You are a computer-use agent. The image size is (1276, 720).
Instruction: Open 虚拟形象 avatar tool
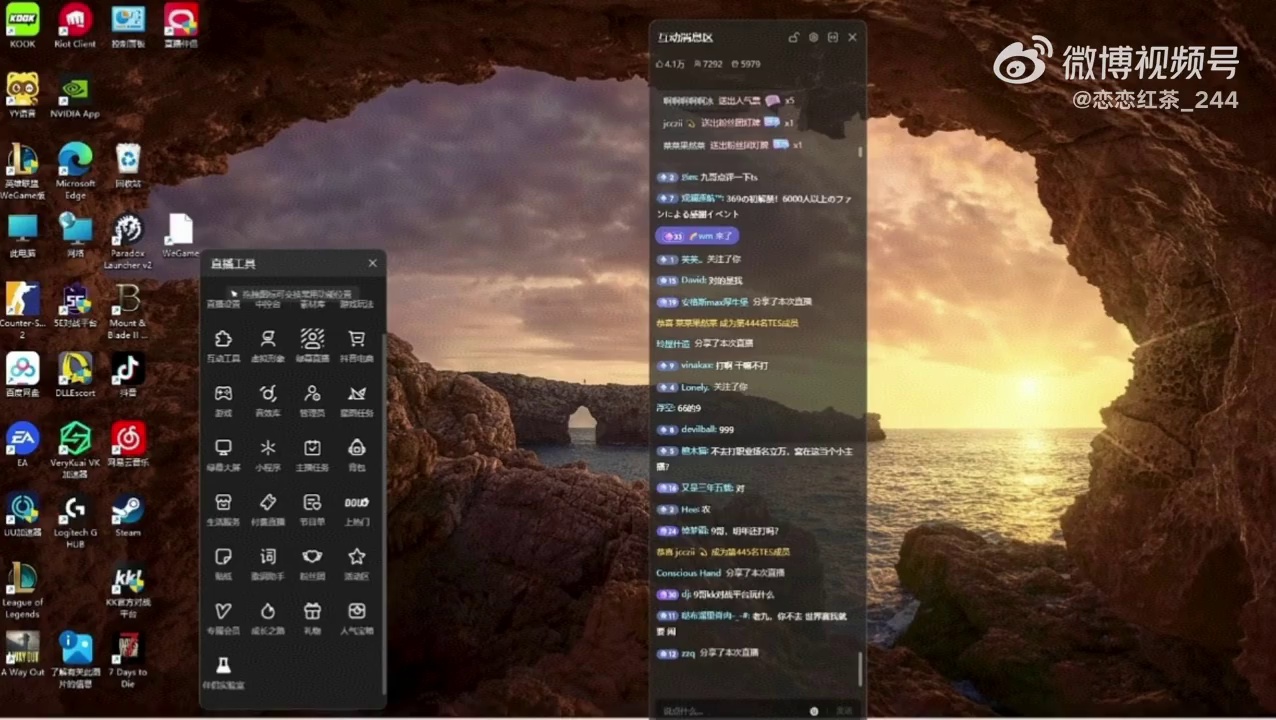click(x=268, y=345)
